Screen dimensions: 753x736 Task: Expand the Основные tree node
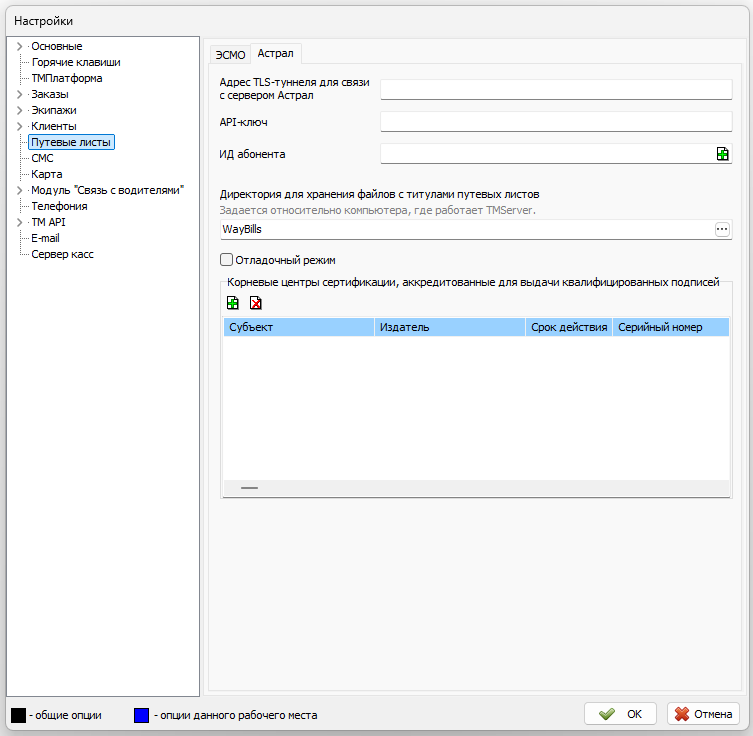(19, 46)
